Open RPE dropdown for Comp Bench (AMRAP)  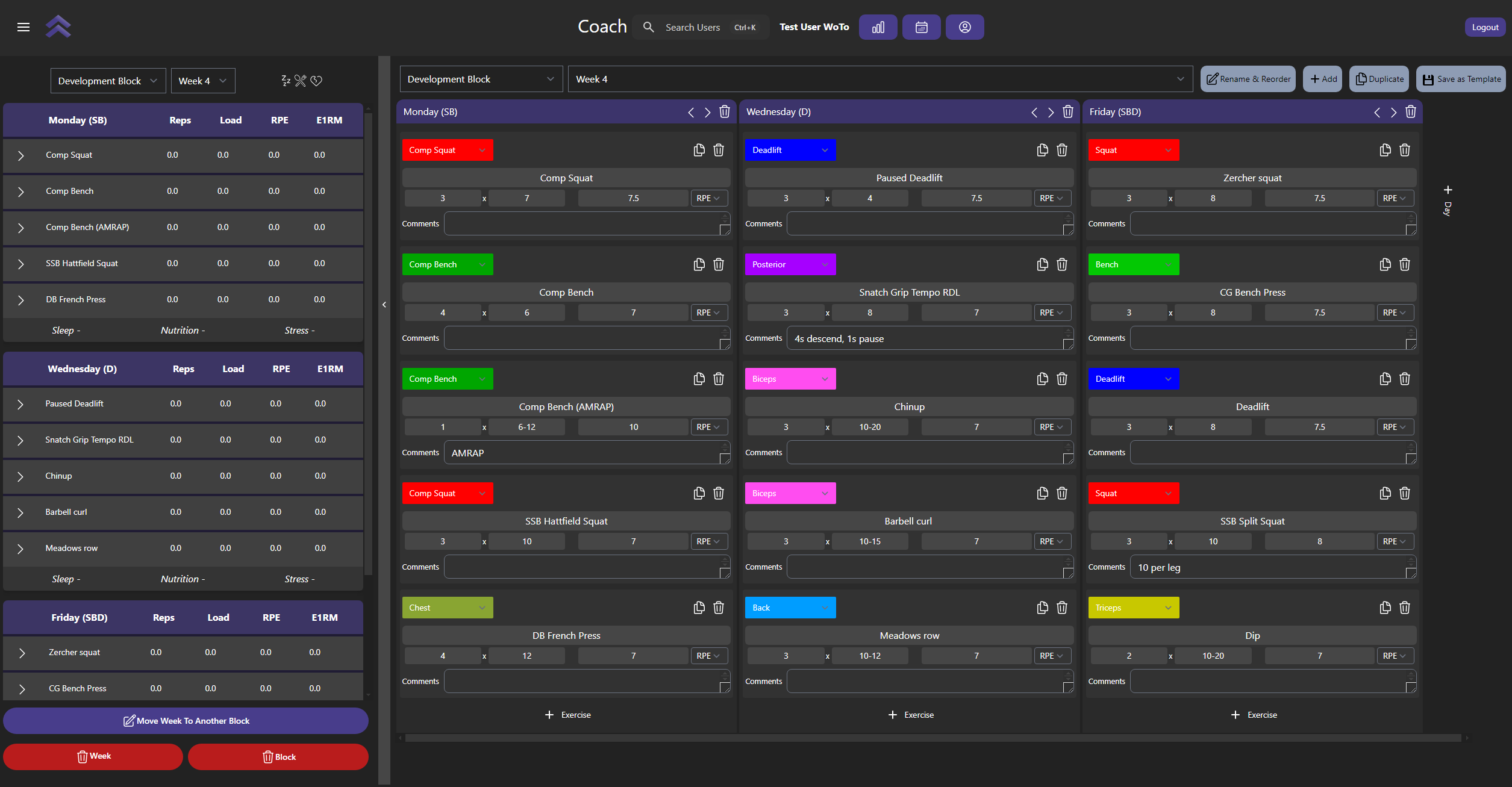(708, 427)
